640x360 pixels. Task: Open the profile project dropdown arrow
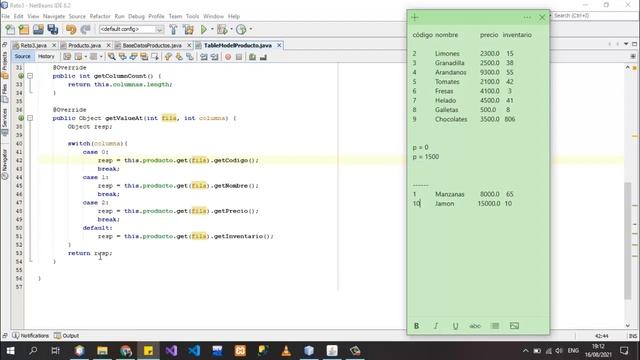click(x=251, y=29)
